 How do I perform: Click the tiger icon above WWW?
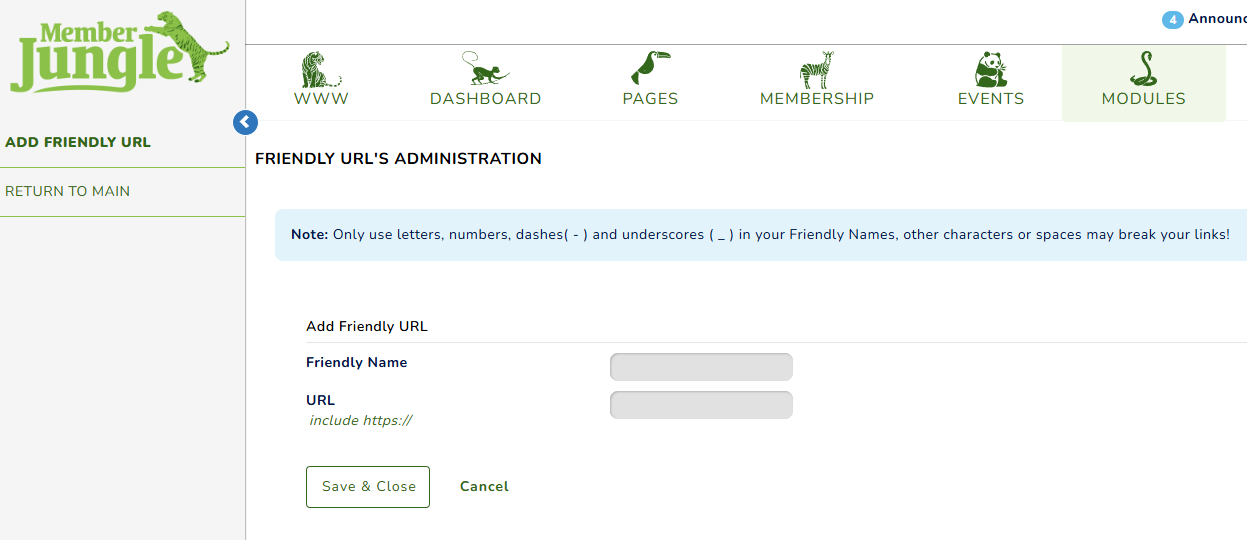click(321, 69)
